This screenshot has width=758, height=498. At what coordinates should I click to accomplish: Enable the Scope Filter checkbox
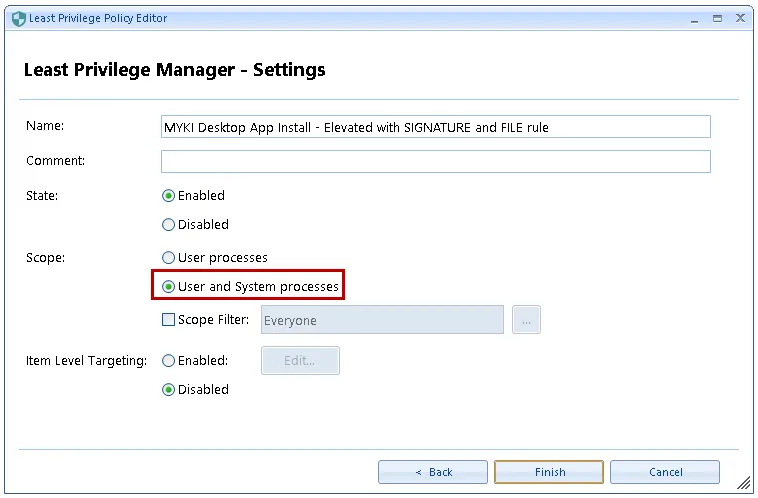click(x=168, y=320)
